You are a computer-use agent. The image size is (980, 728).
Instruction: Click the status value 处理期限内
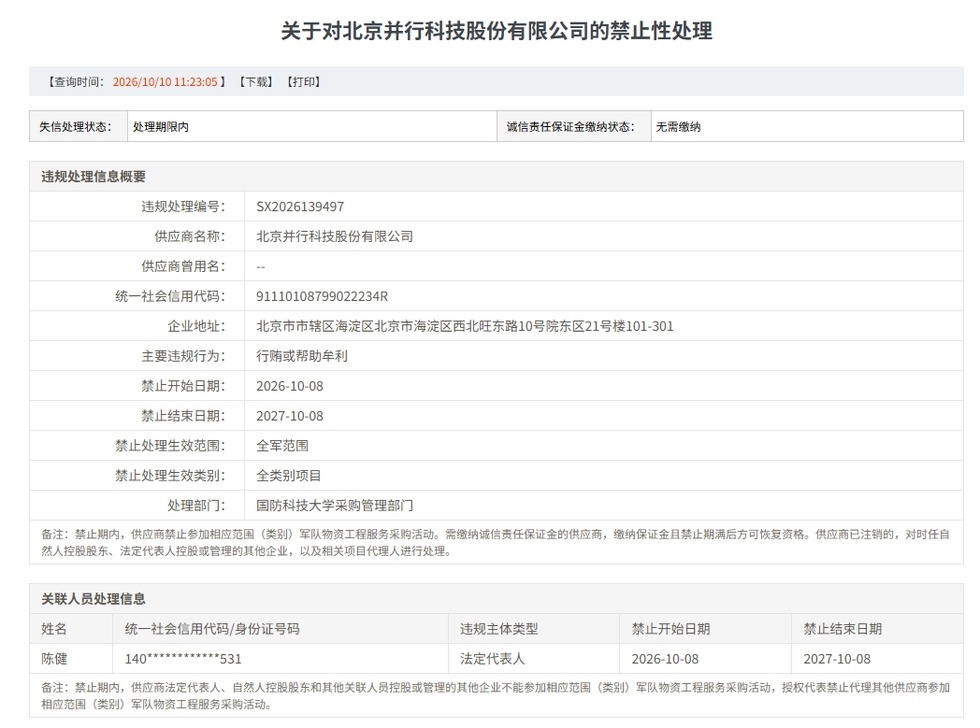point(161,127)
